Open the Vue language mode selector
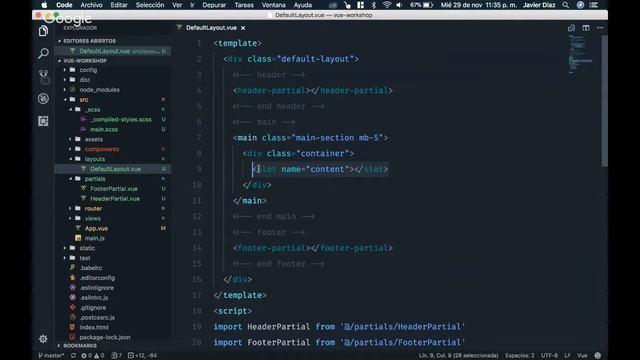Screen dimensions: 640x360 tap(582, 356)
